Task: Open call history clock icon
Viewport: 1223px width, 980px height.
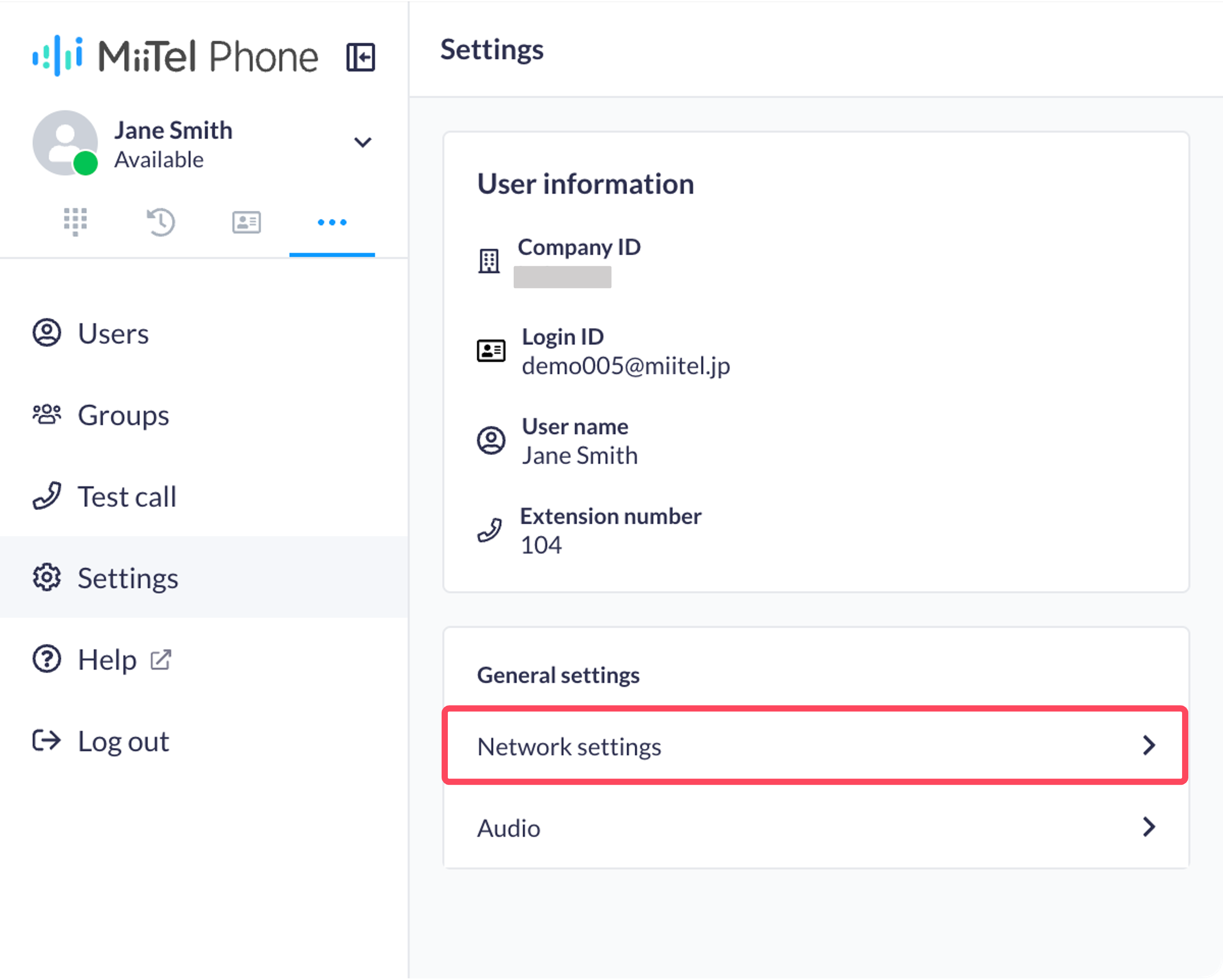Action: [161, 222]
